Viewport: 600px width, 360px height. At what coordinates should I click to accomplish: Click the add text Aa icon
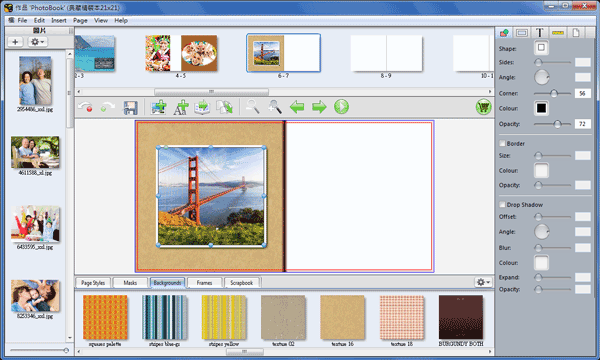181,107
